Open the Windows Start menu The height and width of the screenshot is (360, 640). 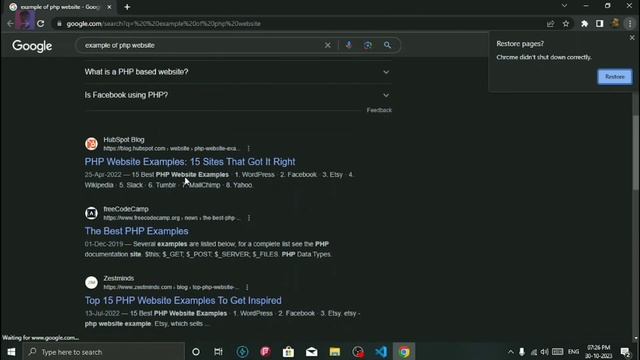[x=11, y=352]
